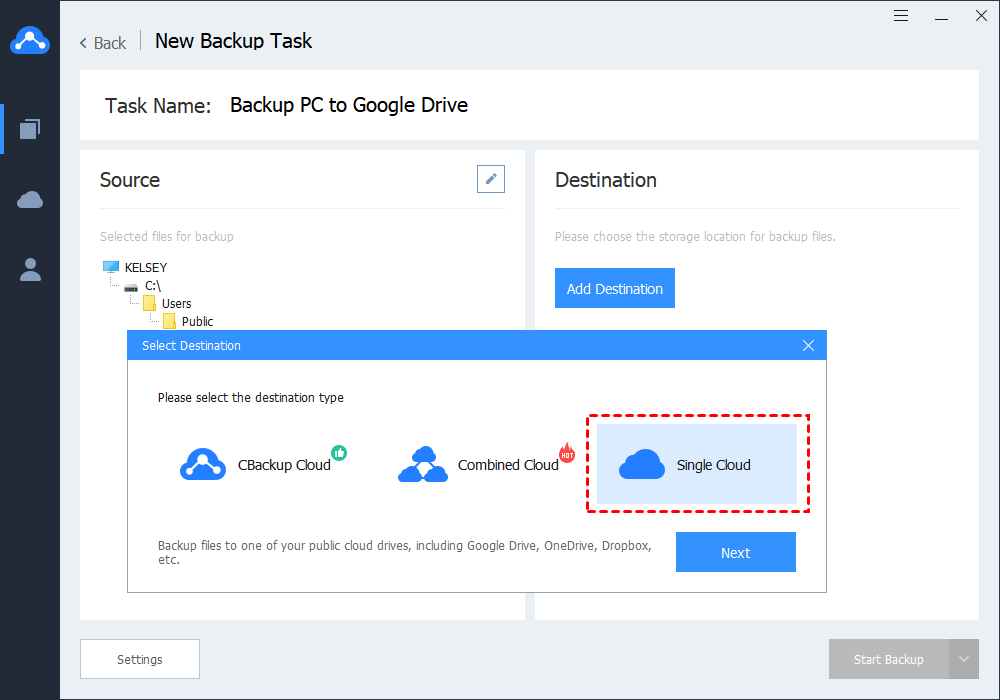1000x700 pixels.
Task: Click the 'Please select the destination type' text
Action: 251,398
